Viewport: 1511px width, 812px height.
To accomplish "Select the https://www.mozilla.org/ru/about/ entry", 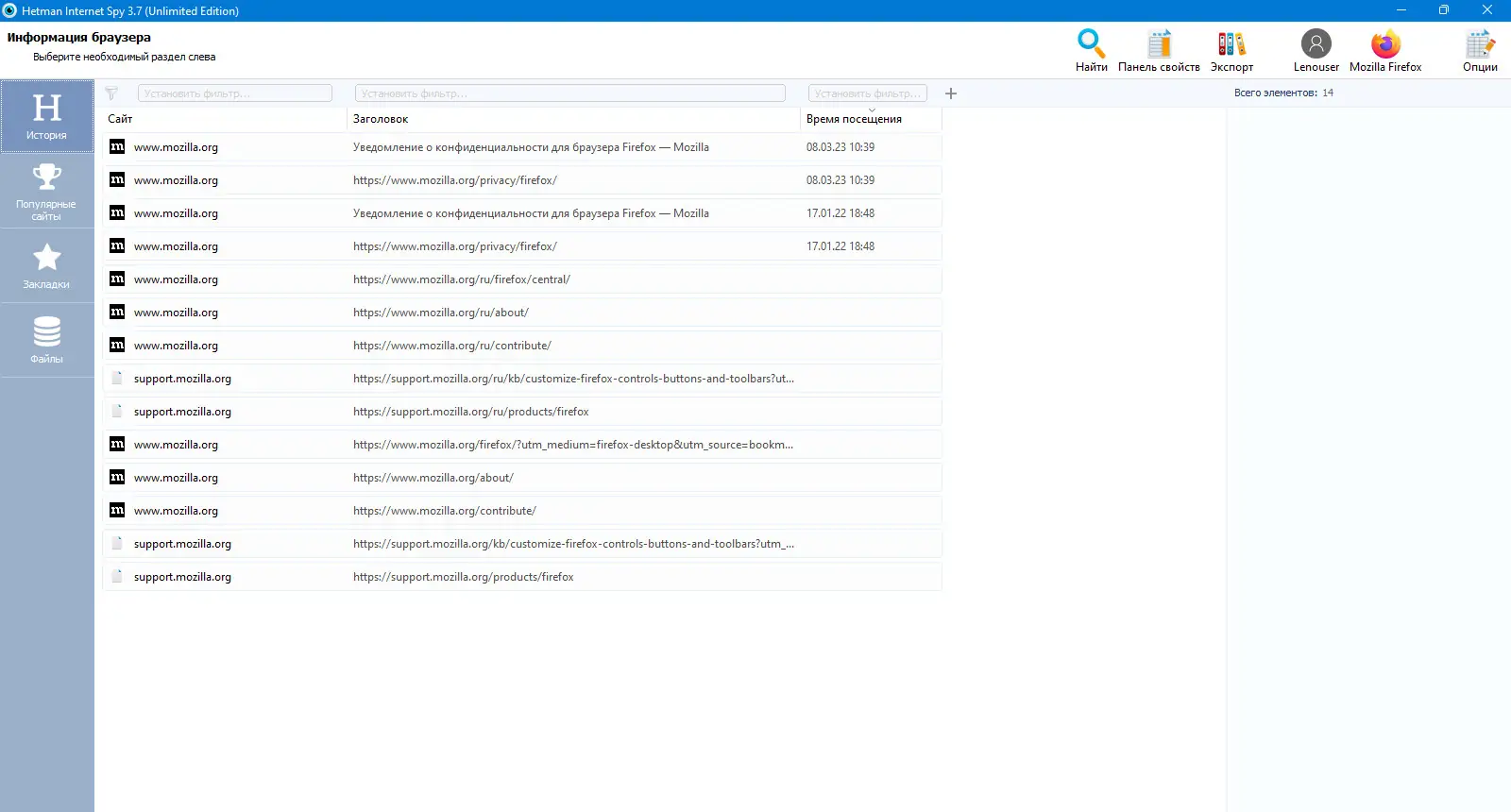I will pos(441,313).
